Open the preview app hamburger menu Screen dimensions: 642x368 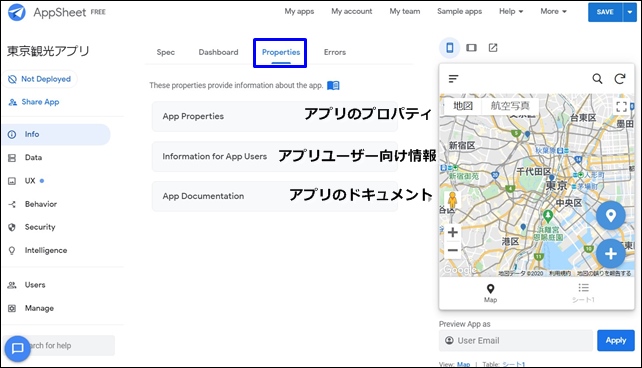pos(453,79)
